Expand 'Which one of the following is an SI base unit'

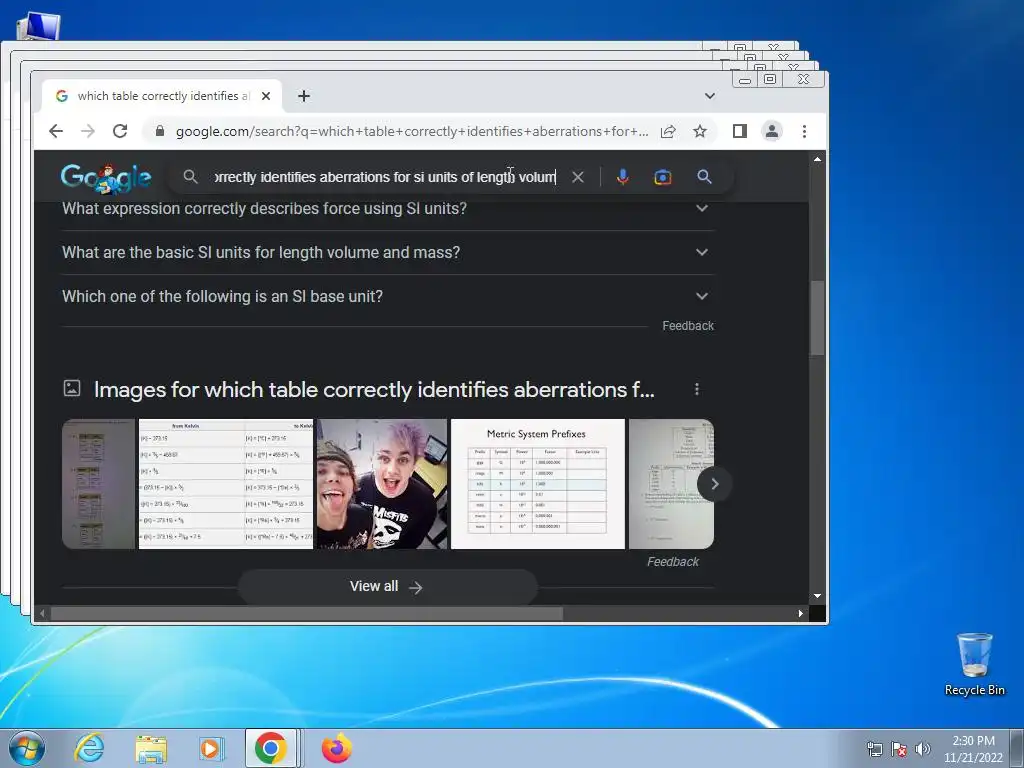[388, 296]
